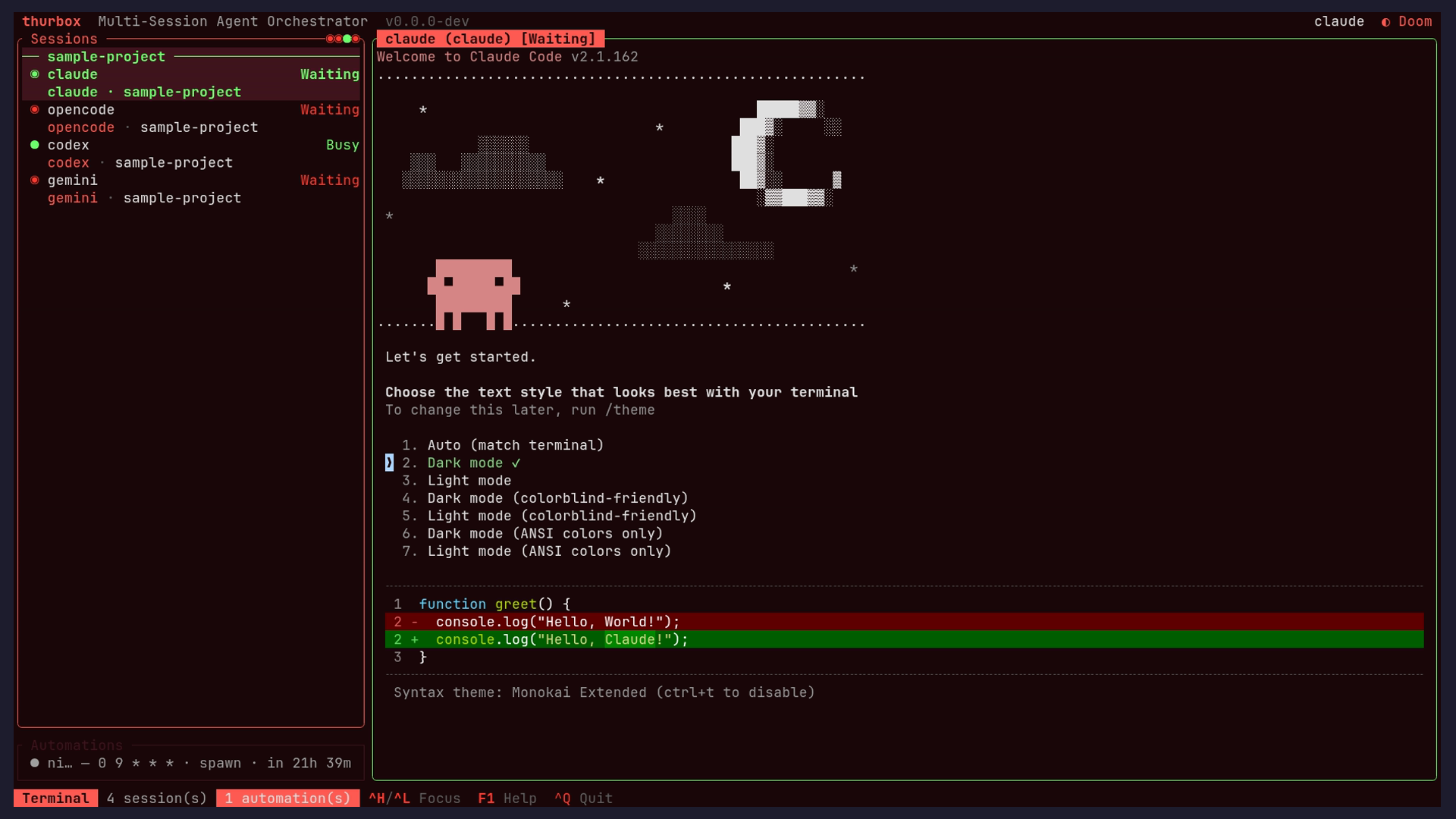The width and height of the screenshot is (1456, 819).
Task: Select the opencode session row
Action: pos(191,118)
